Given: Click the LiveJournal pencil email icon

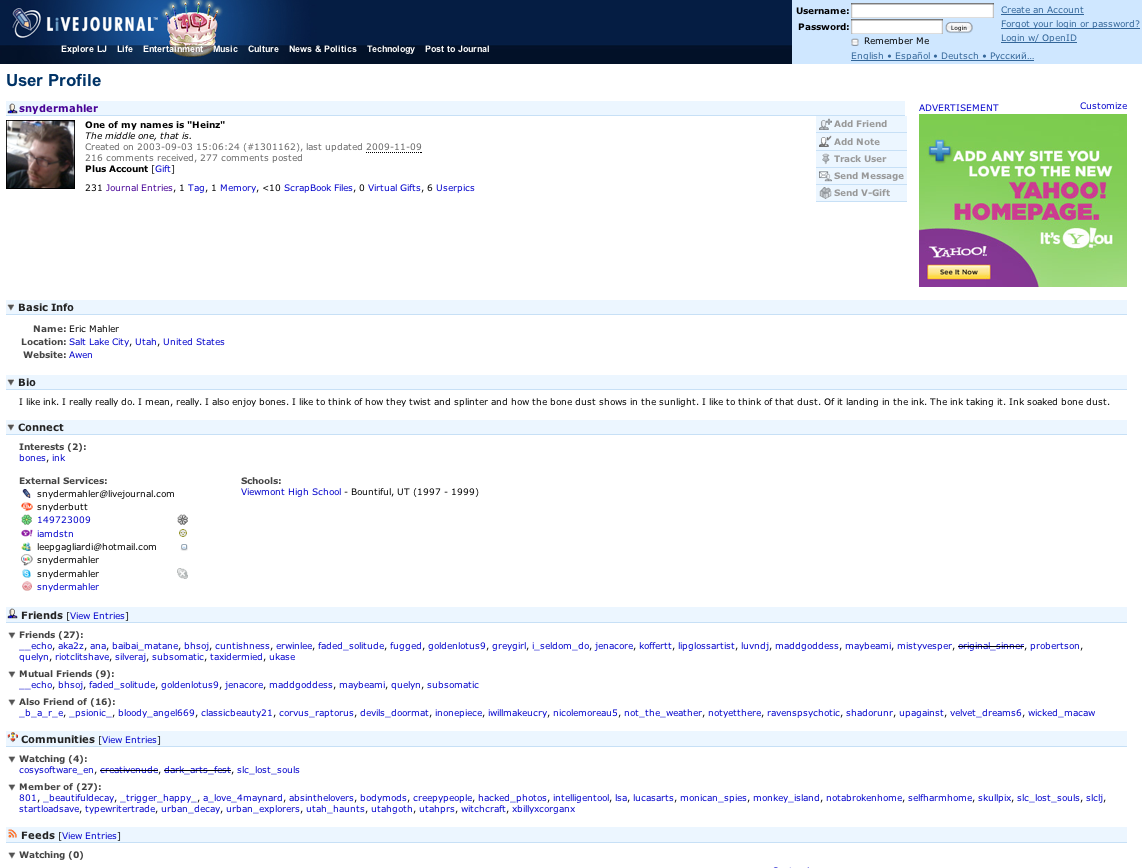Looking at the screenshot, I should pos(26,494).
